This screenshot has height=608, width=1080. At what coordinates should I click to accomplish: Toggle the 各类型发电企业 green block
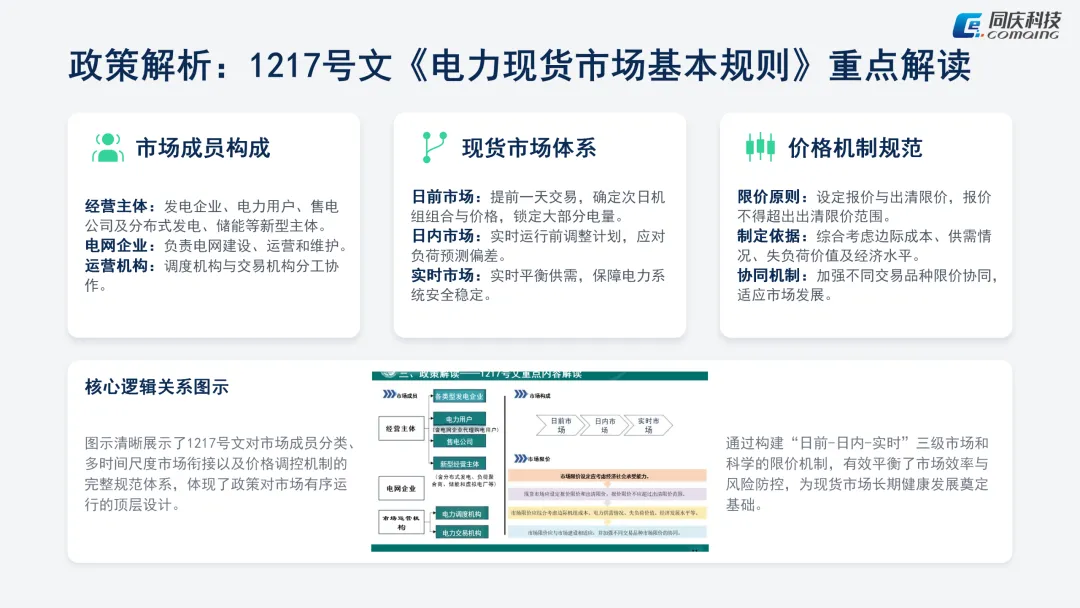[x=460, y=397]
